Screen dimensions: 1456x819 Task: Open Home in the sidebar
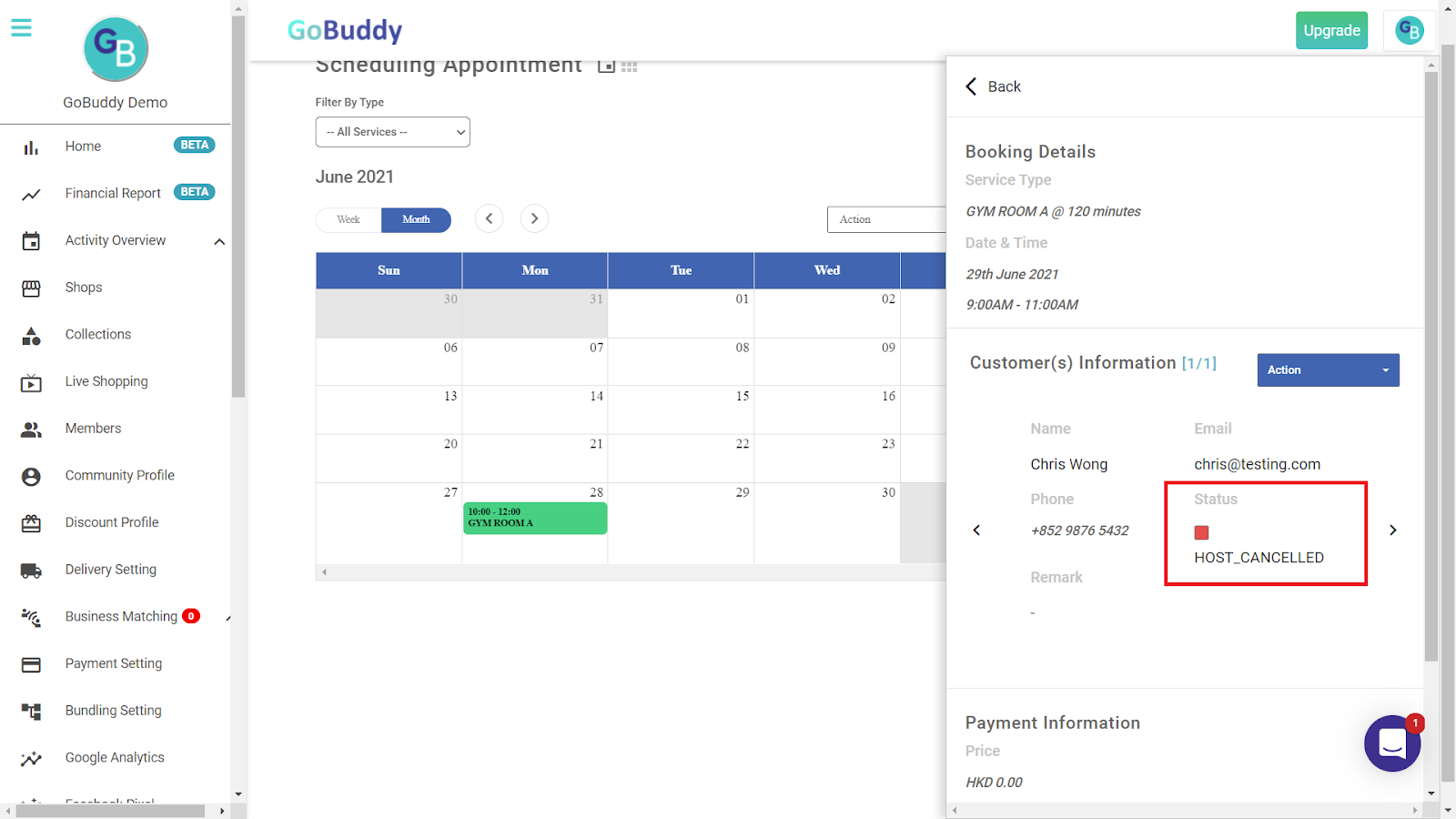tap(83, 147)
